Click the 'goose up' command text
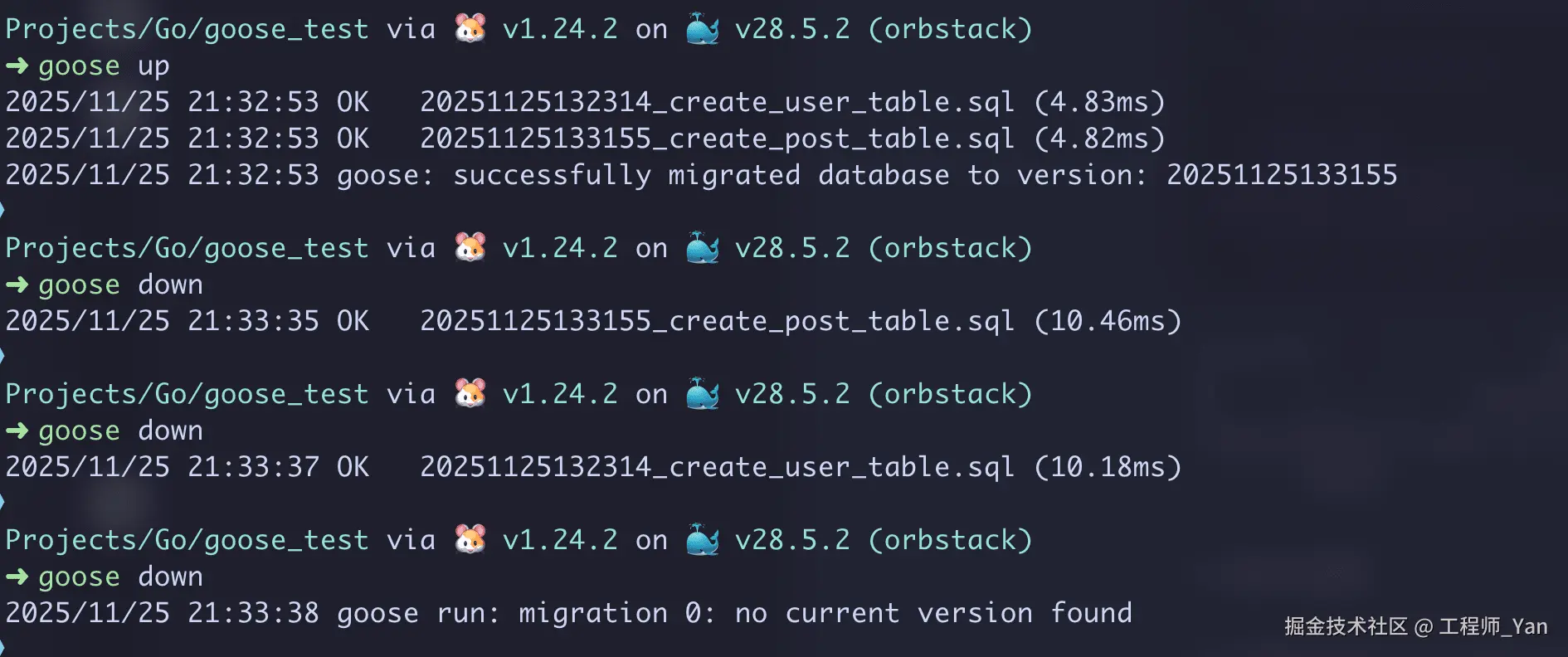This screenshot has width=1568, height=657. click(105, 66)
